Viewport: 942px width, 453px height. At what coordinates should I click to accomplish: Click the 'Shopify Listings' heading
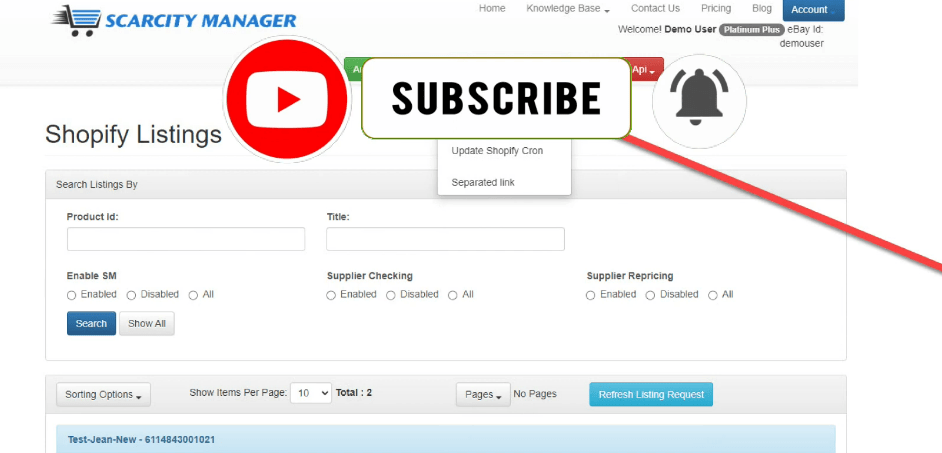click(133, 135)
